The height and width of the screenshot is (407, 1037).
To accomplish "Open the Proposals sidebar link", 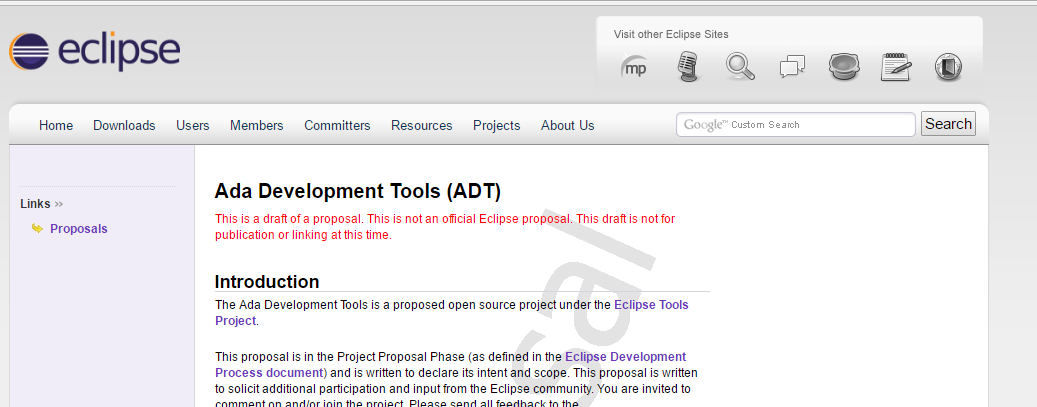I will pyautogui.click(x=79, y=229).
